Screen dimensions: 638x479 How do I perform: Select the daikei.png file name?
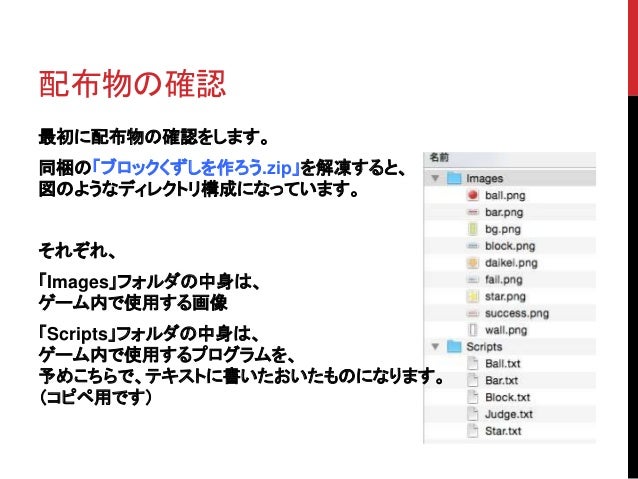point(511,263)
